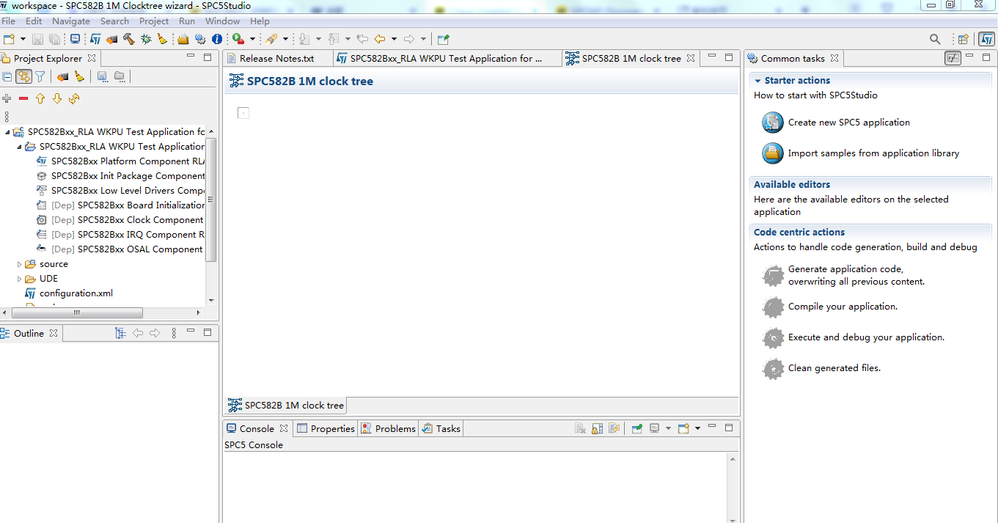Click the Project Explorer horizontal scrollbar
The width and height of the screenshot is (998, 523).
(x=77, y=313)
